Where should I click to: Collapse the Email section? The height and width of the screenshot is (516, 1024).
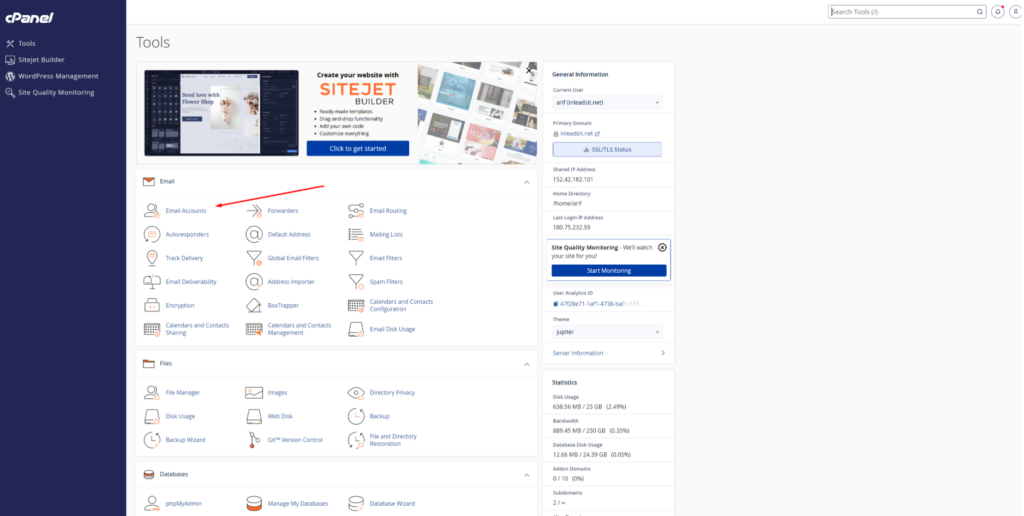pyautogui.click(x=526, y=182)
